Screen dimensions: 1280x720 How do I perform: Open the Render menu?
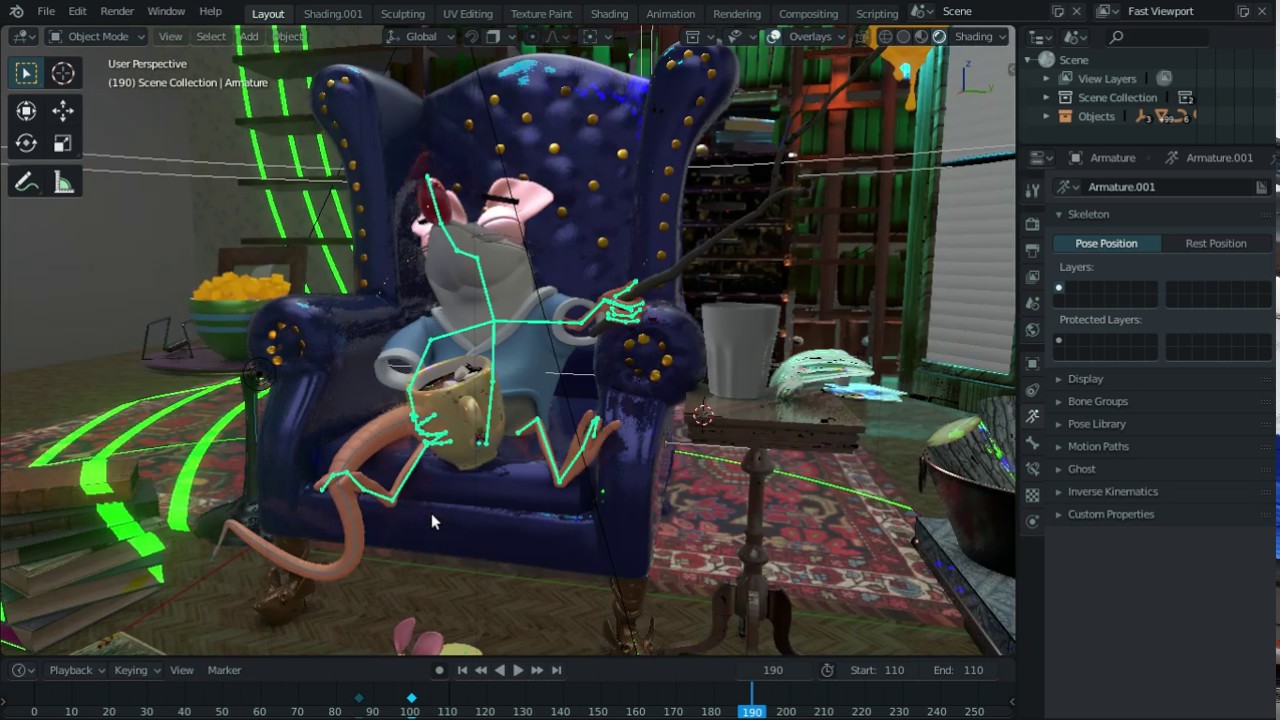click(117, 11)
